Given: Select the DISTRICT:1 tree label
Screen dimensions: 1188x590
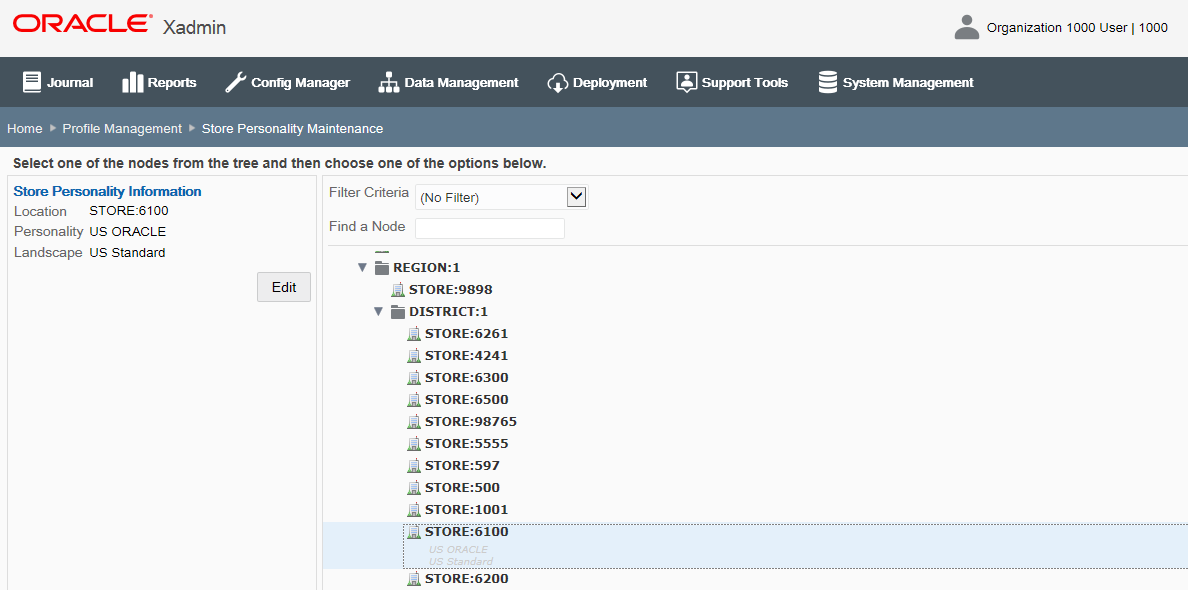Looking at the screenshot, I should click(x=449, y=311).
